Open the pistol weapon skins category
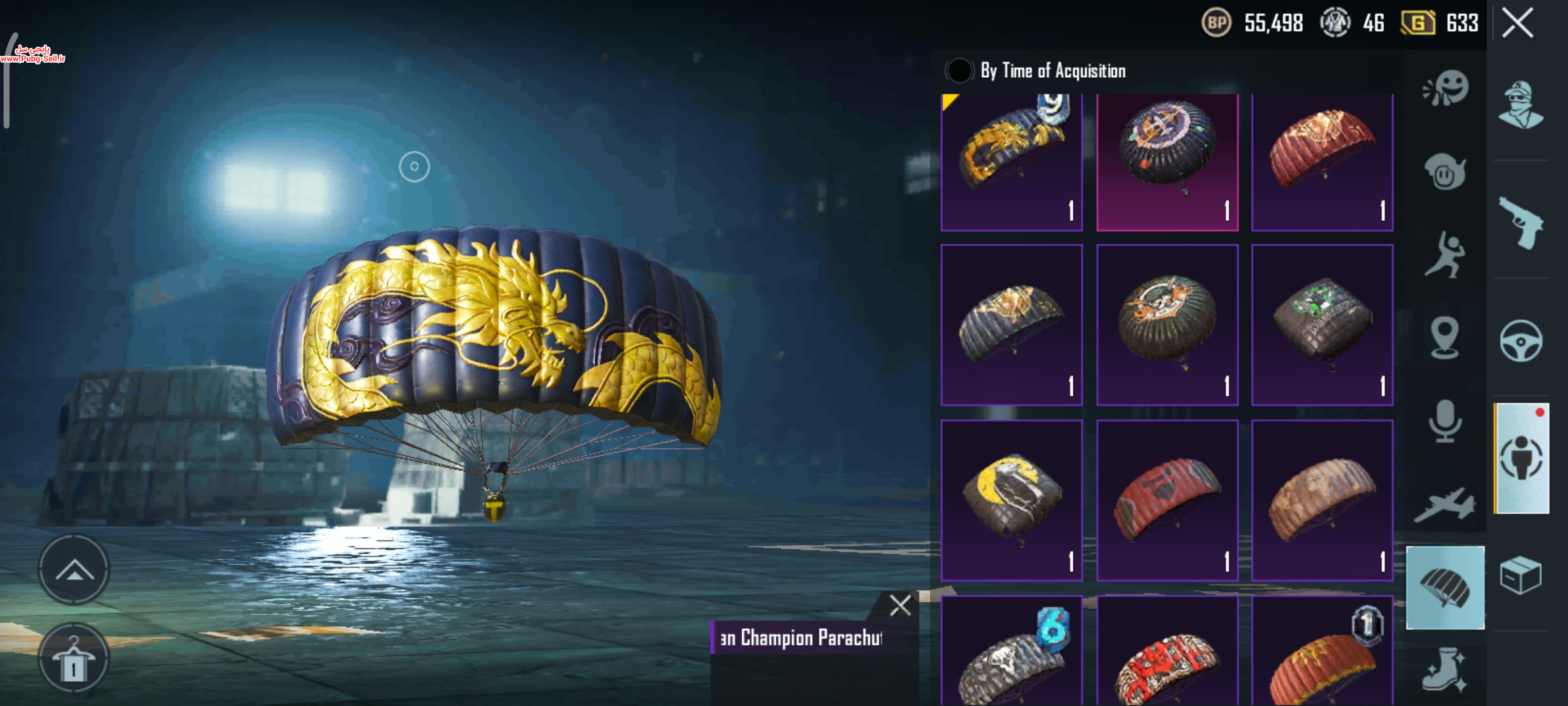Viewport: 1568px width, 706px height. click(1521, 222)
